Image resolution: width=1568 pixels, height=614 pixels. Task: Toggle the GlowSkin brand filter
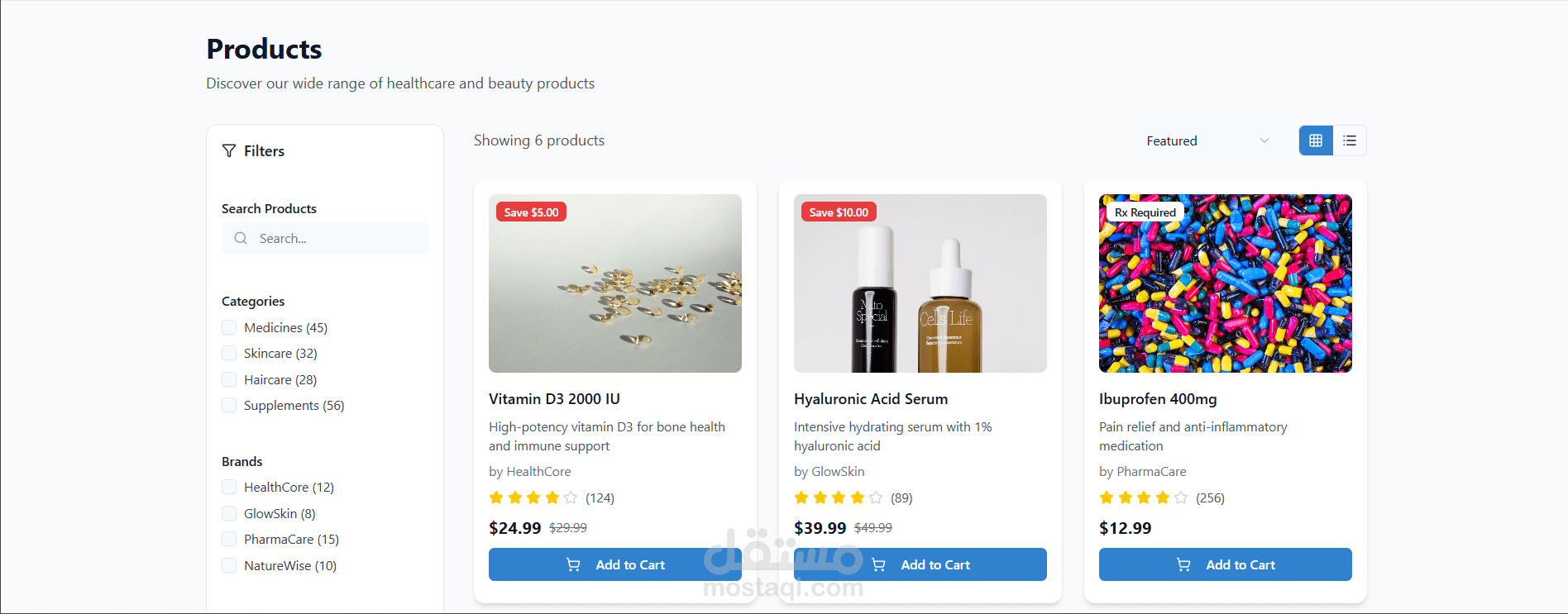pos(229,513)
